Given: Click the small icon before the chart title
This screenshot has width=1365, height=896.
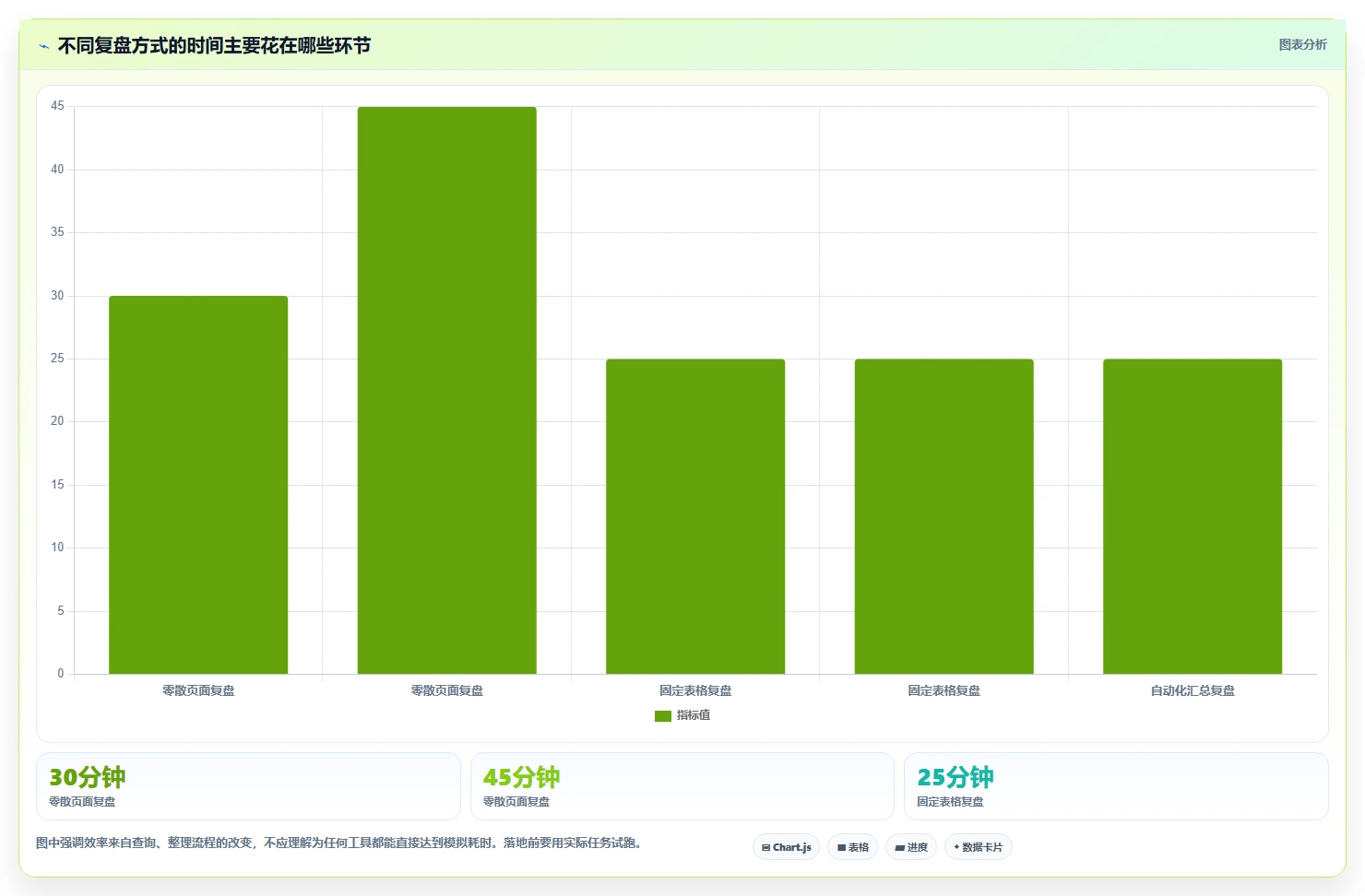Looking at the screenshot, I should click(x=43, y=46).
